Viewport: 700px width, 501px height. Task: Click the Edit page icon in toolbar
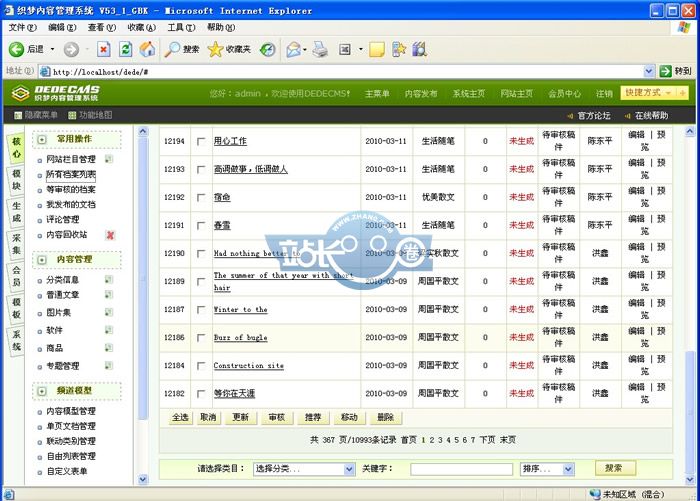(345, 49)
